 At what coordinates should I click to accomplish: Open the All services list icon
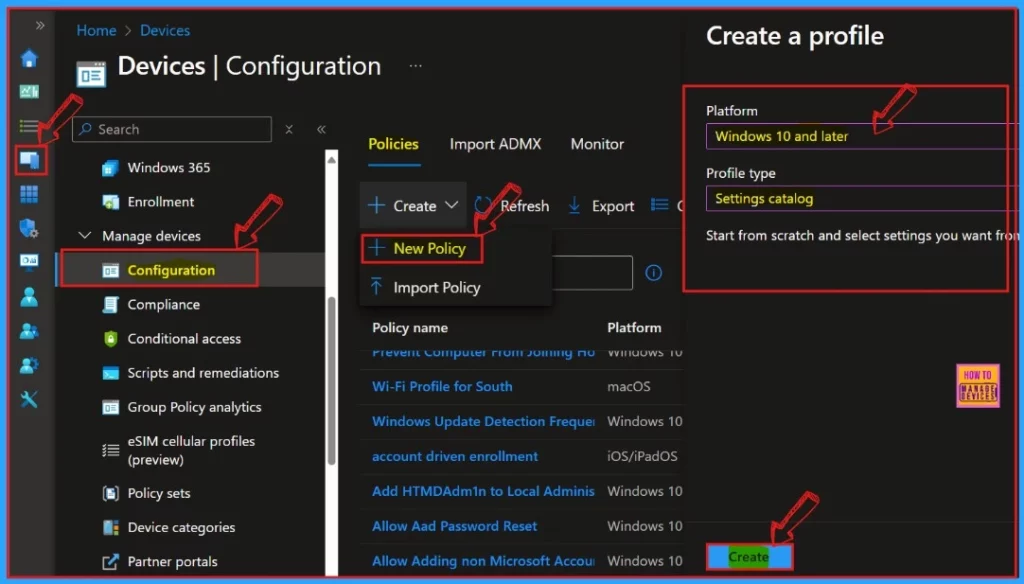29,125
